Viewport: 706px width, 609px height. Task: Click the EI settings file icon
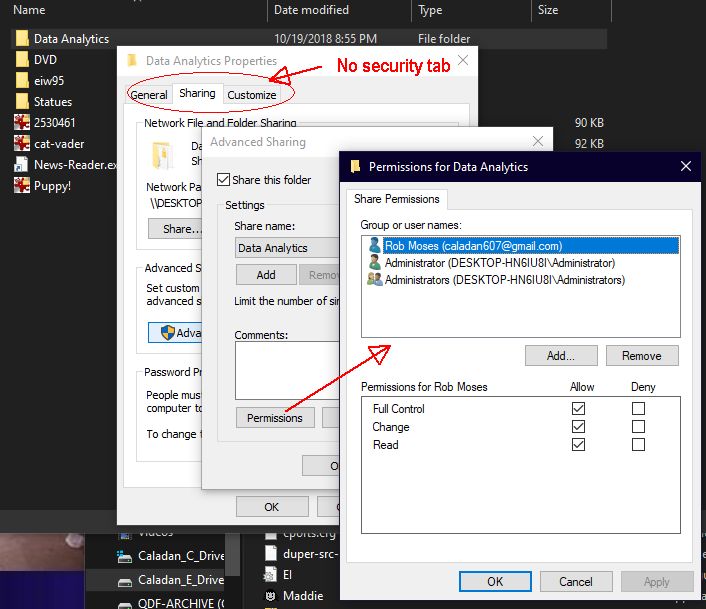(x=270, y=575)
